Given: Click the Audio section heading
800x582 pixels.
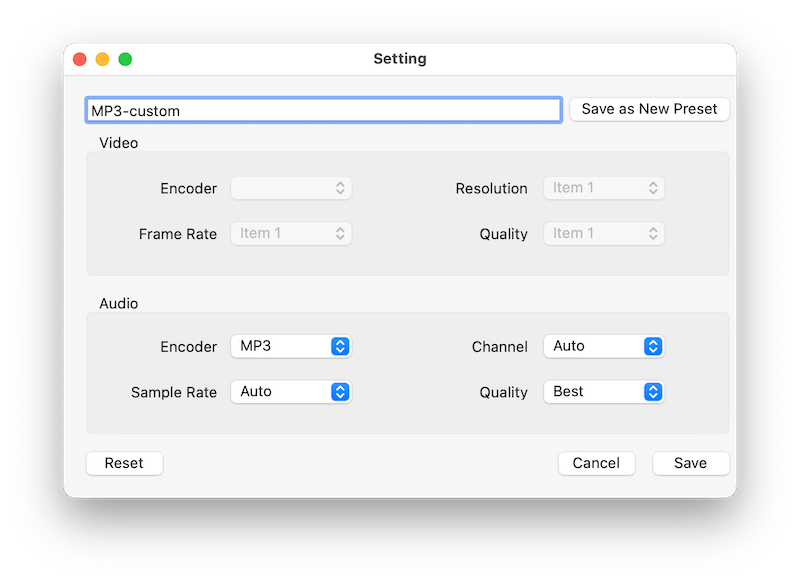Looking at the screenshot, I should [119, 303].
